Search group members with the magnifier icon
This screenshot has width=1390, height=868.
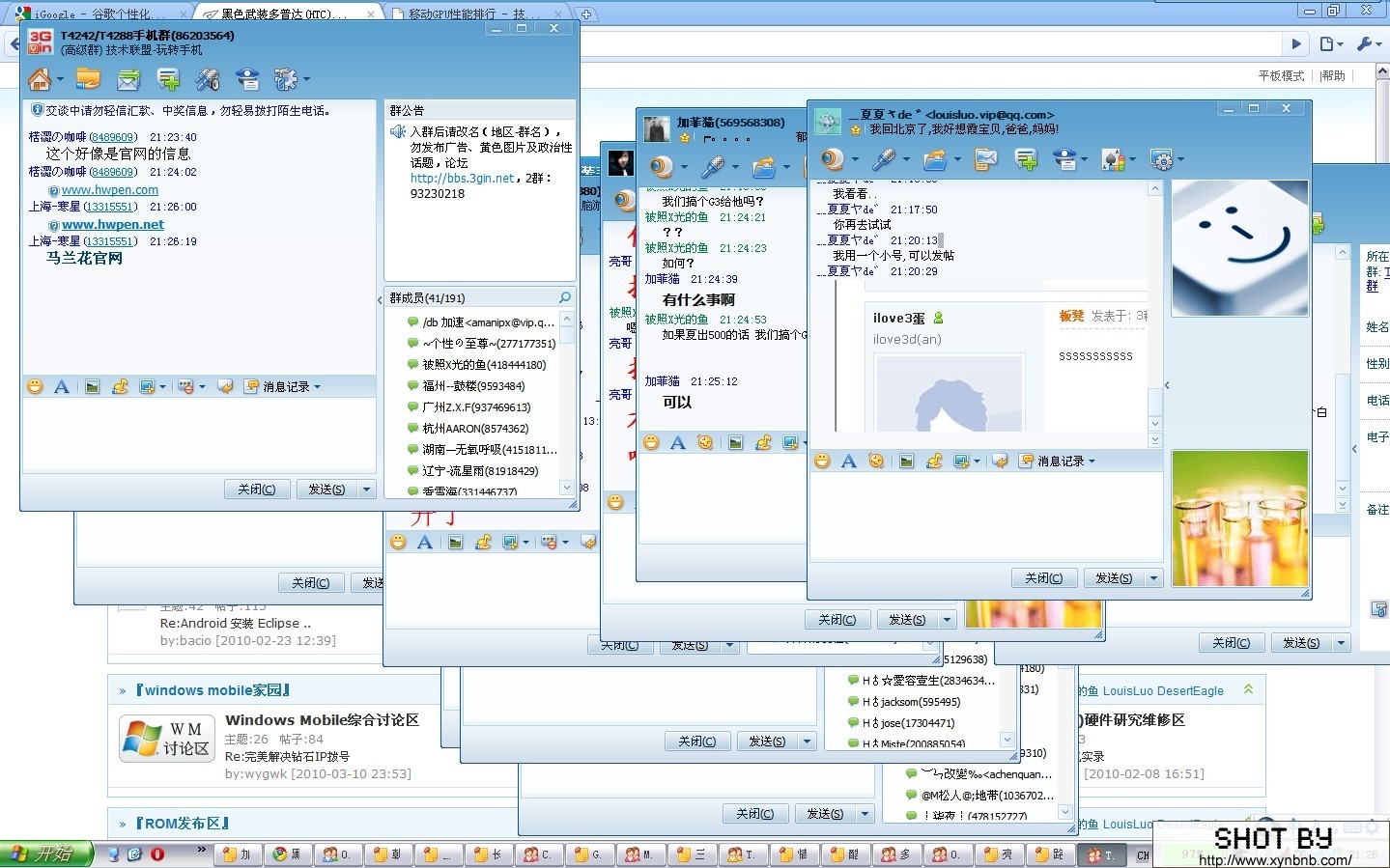point(565,297)
